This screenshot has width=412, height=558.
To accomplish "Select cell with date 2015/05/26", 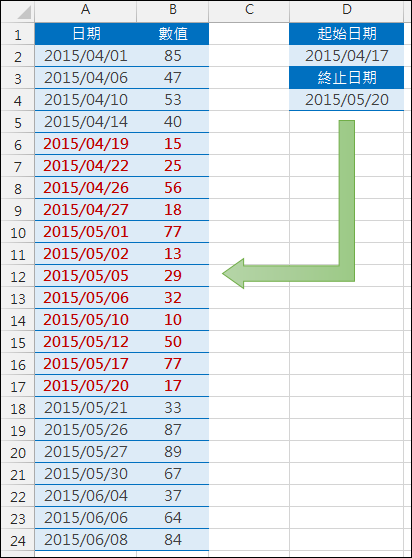I will (85, 430).
